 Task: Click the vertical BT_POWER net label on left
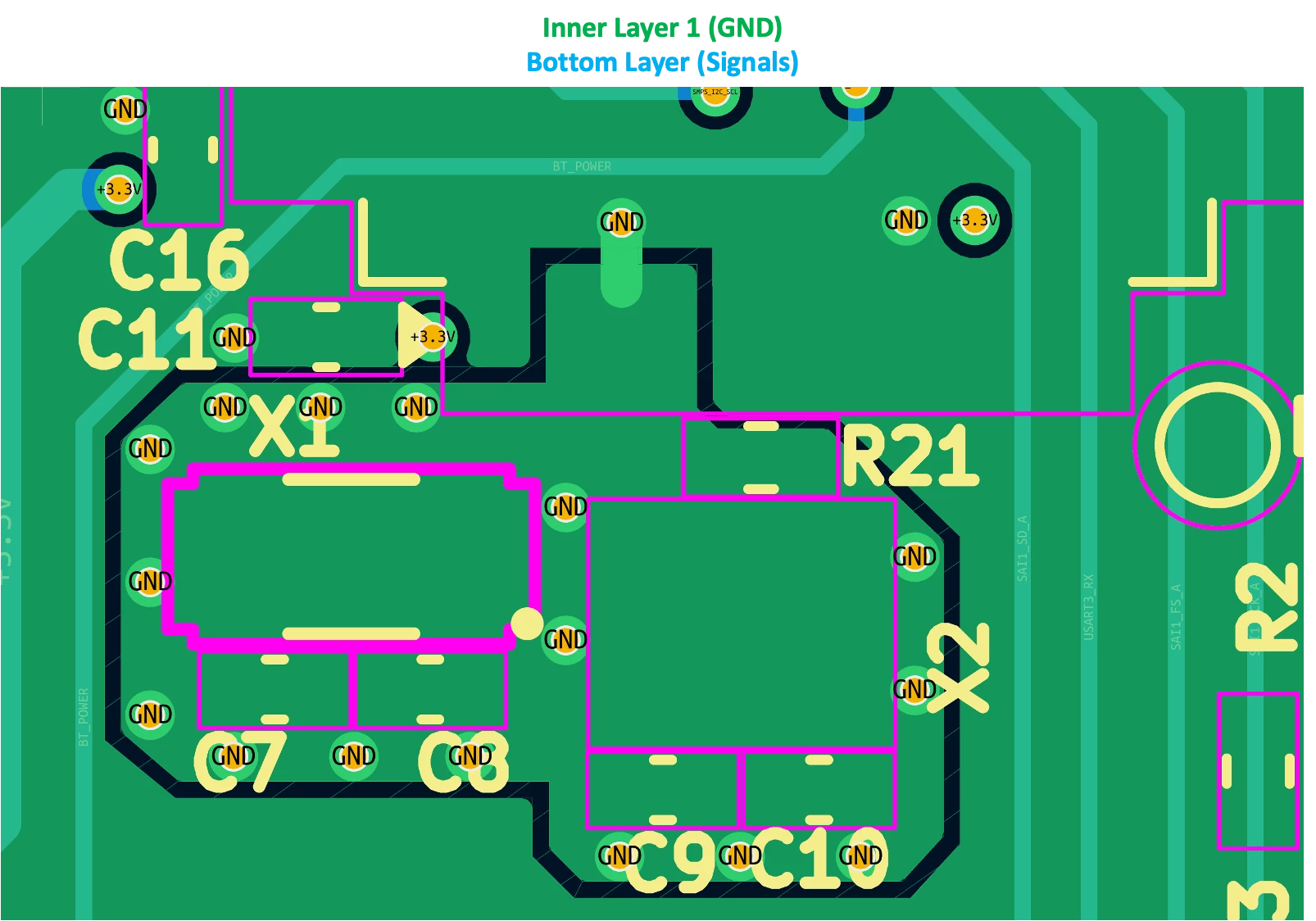84,717
